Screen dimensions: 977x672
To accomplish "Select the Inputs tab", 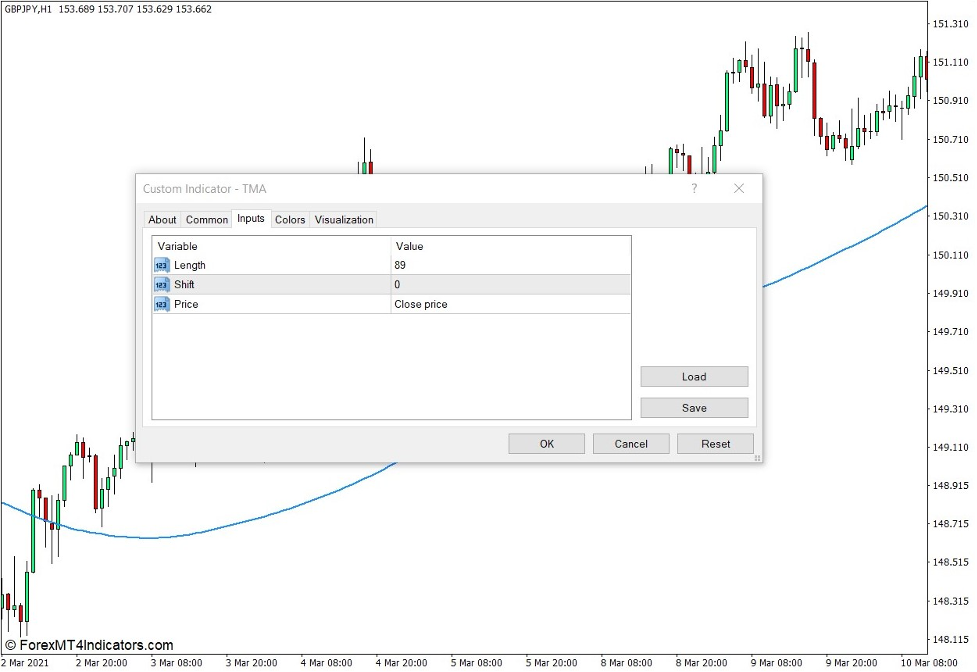I will (251, 219).
